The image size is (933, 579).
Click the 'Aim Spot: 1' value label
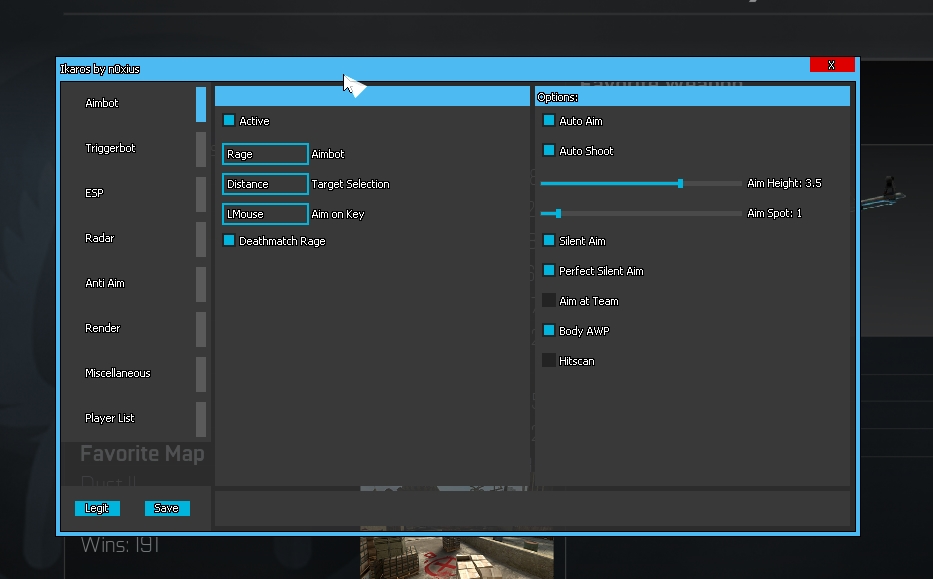point(774,213)
